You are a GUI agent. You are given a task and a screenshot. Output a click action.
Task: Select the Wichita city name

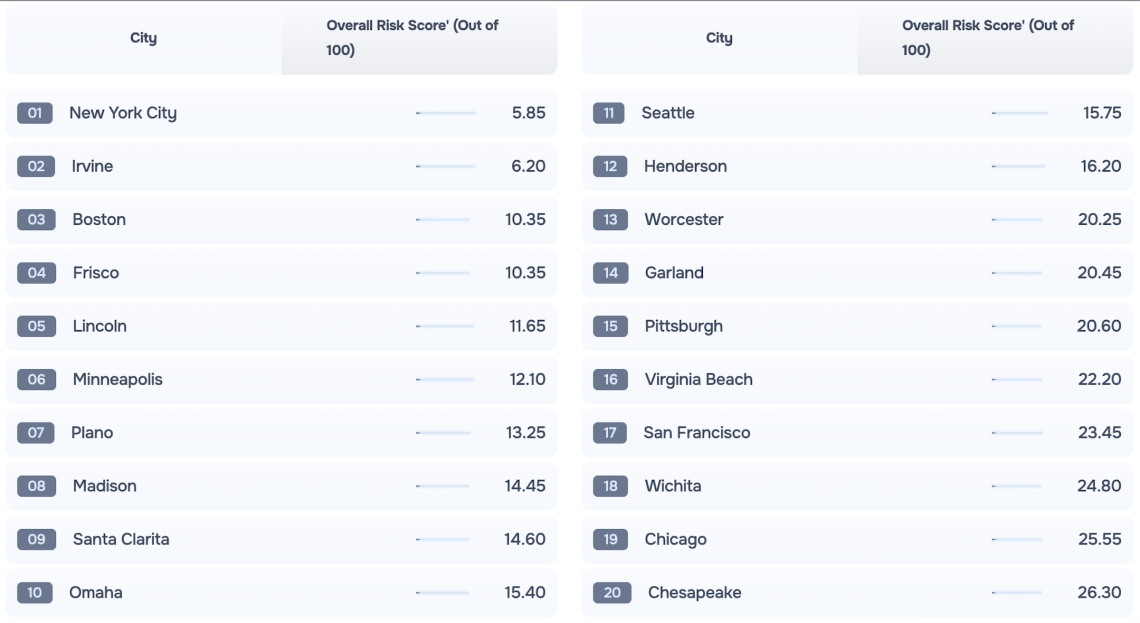(x=673, y=486)
